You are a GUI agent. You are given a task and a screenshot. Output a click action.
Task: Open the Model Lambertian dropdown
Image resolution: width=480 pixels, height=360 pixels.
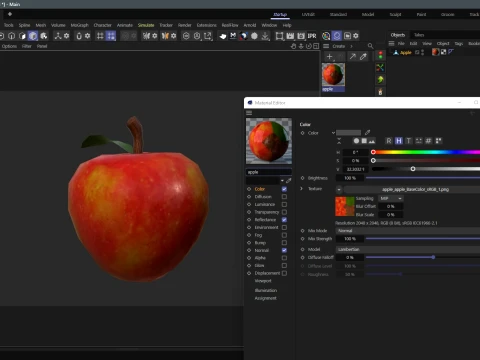coord(407,249)
